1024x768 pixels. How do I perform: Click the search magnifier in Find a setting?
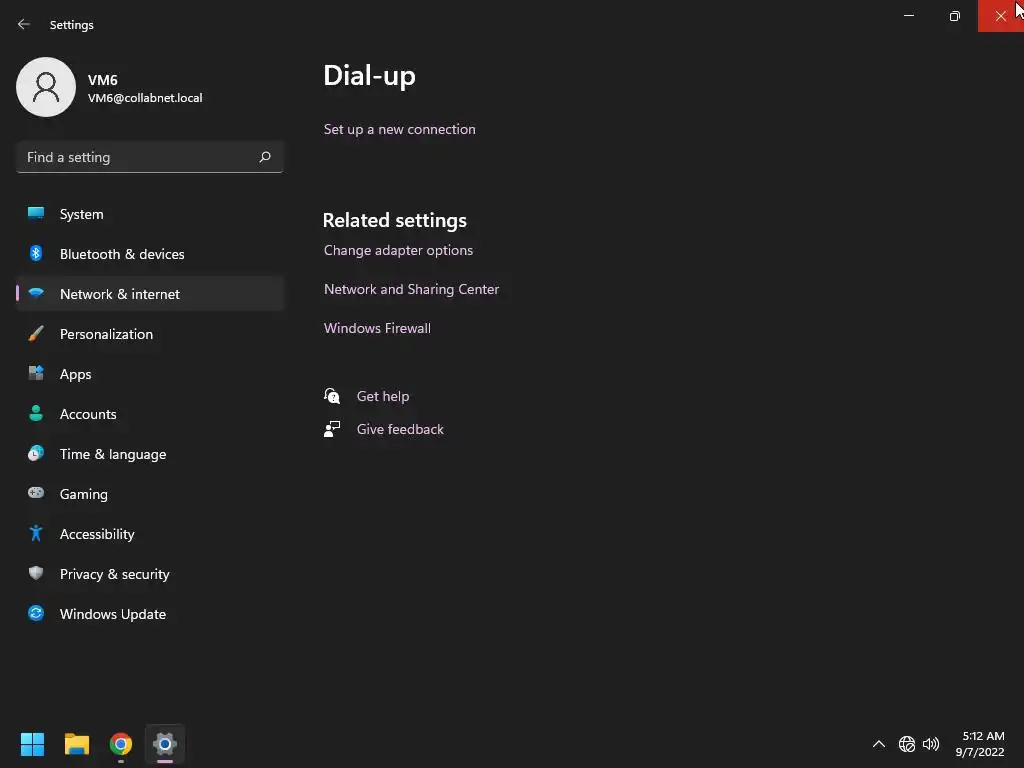click(265, 157)
